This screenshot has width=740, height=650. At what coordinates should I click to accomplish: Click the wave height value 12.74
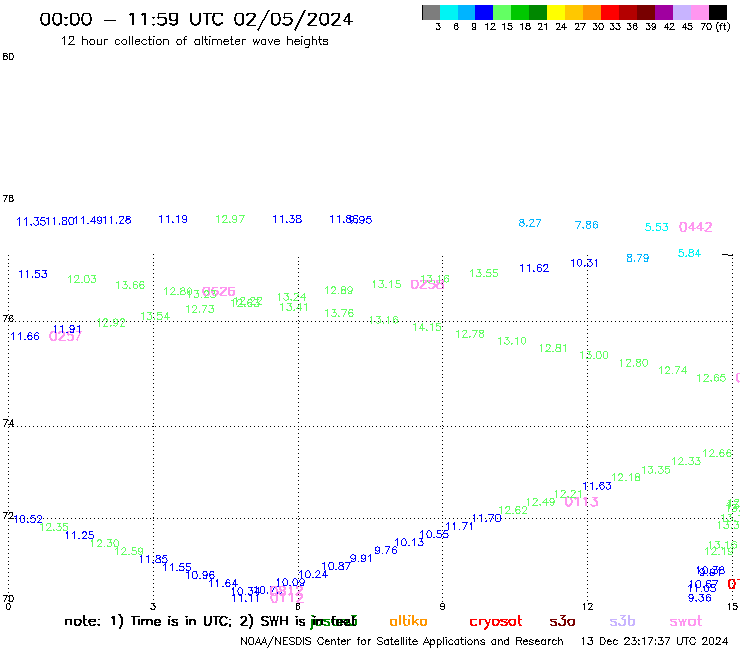[x=673, y=370]
